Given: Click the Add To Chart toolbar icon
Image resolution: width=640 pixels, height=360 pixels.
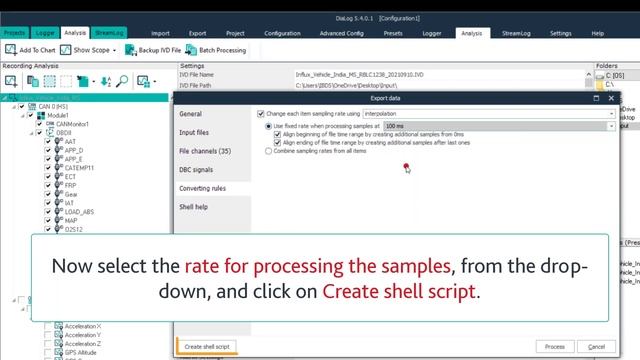Looking at the screenshot, I should pyautogui.click(x=11, y=50).
